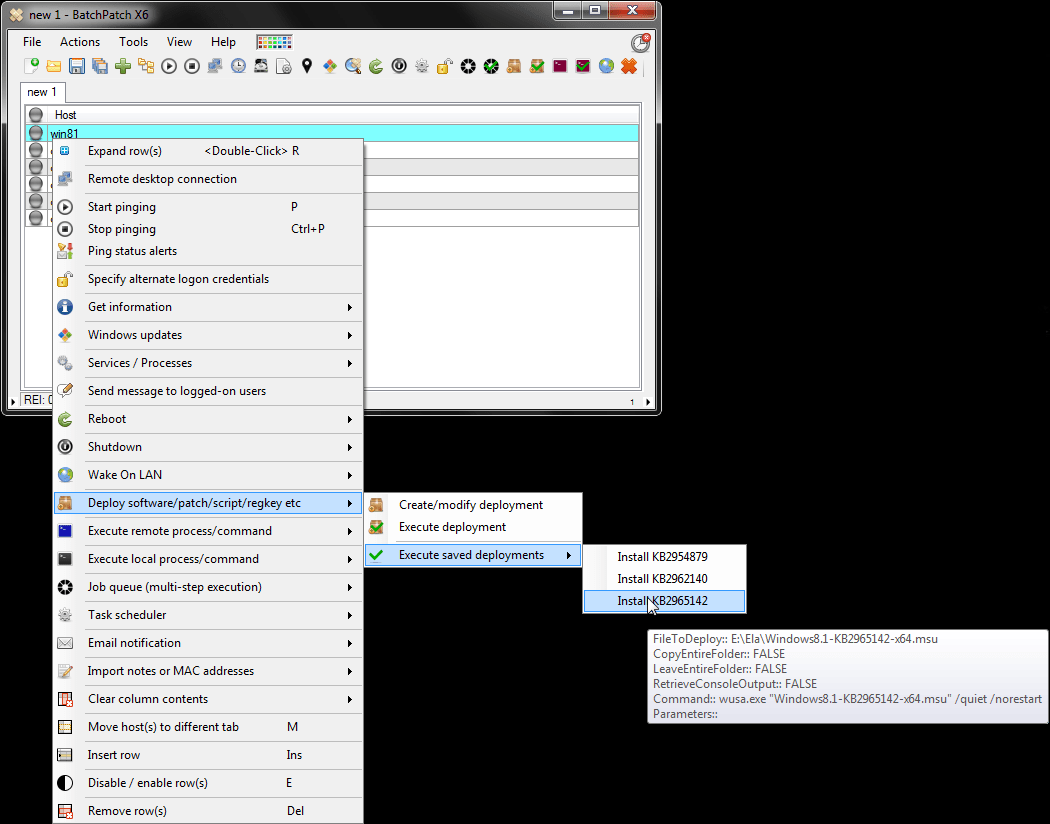This screenshot has height=824, width=1050.
Task: Choose Expand row(s) entry
Action: pos(208,151)
